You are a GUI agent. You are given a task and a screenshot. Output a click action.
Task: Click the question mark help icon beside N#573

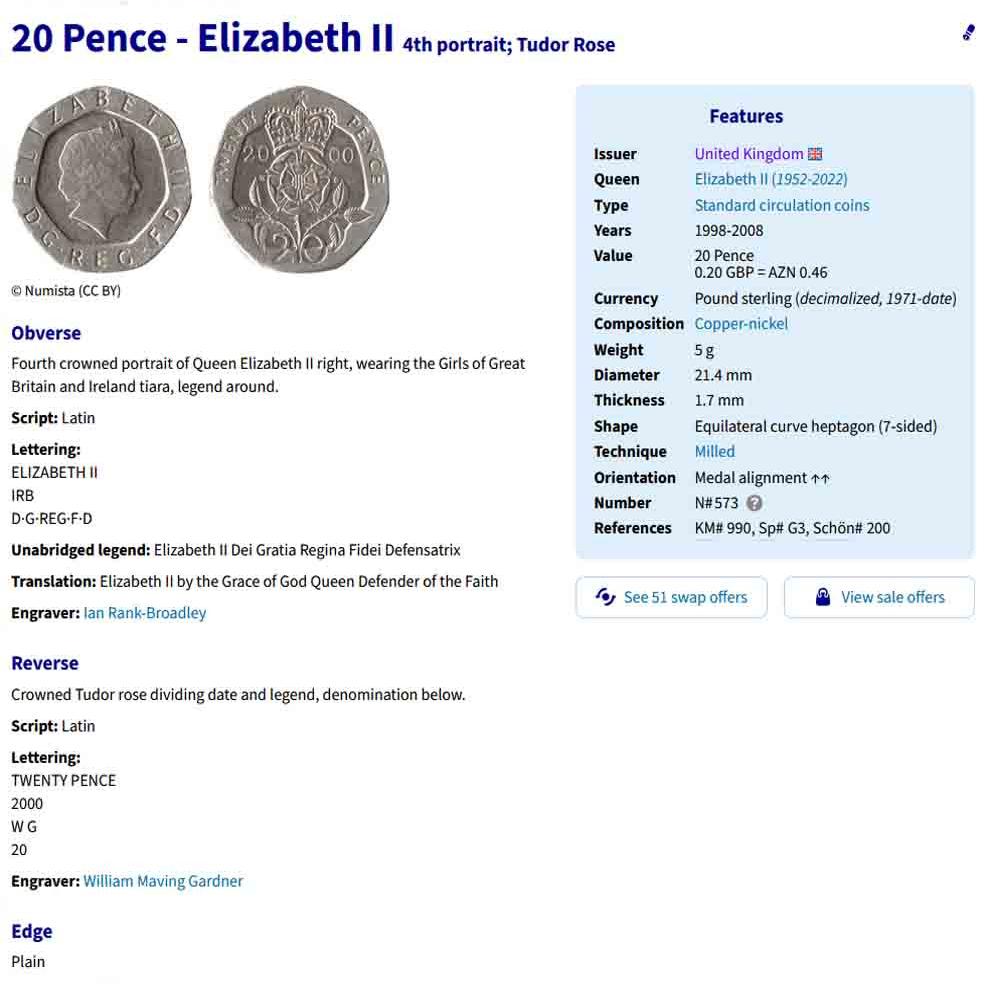click(754, 503)
